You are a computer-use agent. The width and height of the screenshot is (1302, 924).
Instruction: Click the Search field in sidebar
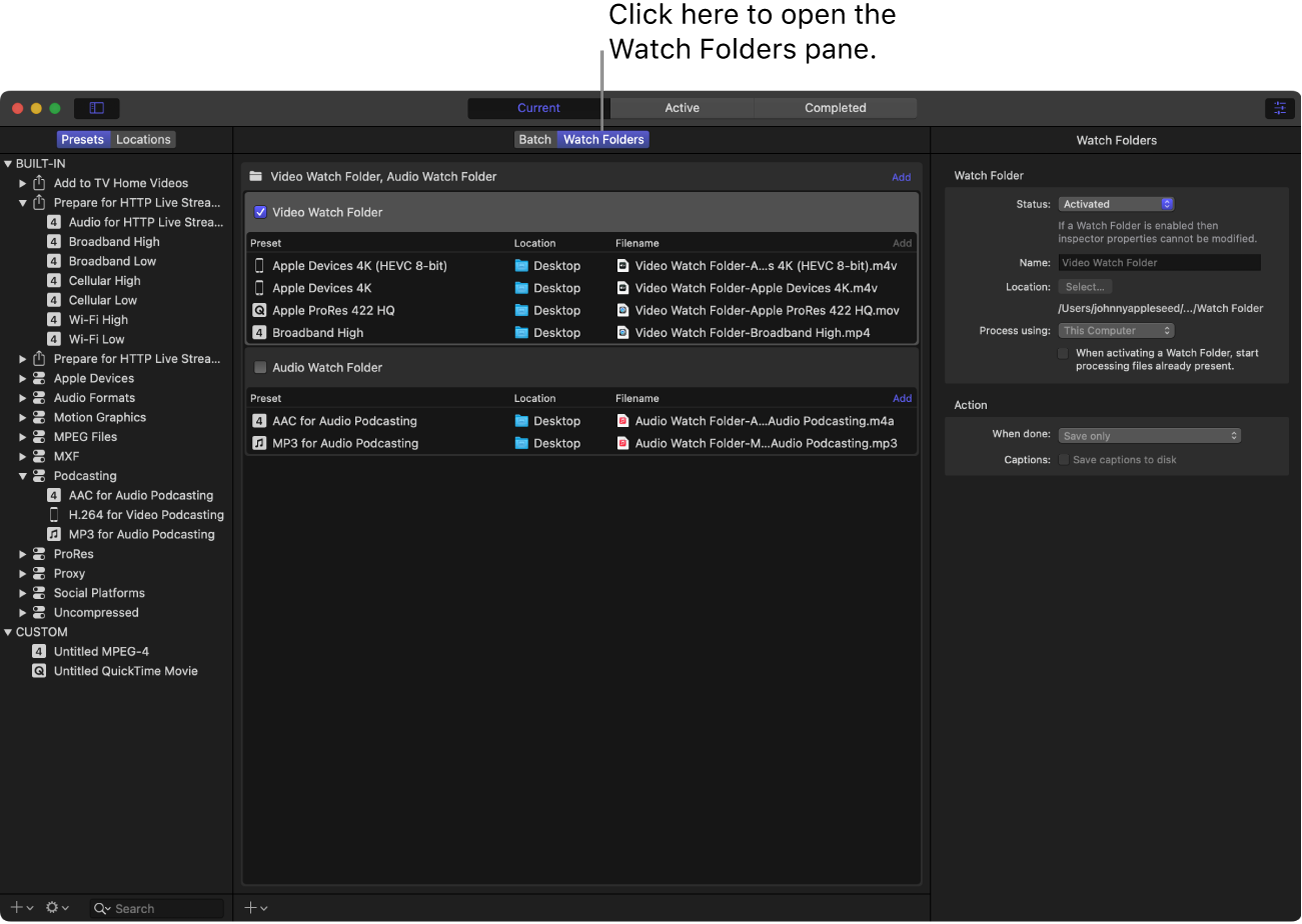(160, 908)
